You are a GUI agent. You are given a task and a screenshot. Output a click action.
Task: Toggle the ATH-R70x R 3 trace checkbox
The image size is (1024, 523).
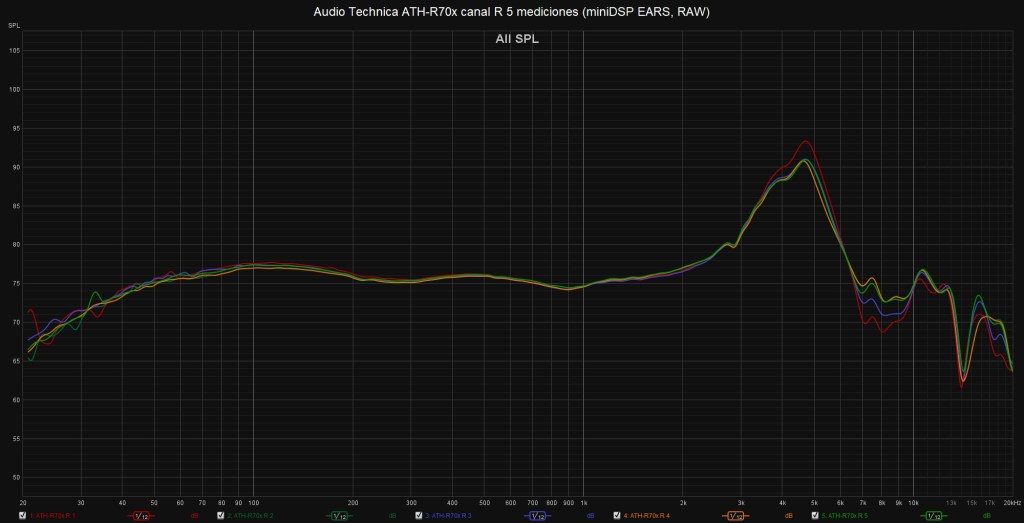coord(418,516)
